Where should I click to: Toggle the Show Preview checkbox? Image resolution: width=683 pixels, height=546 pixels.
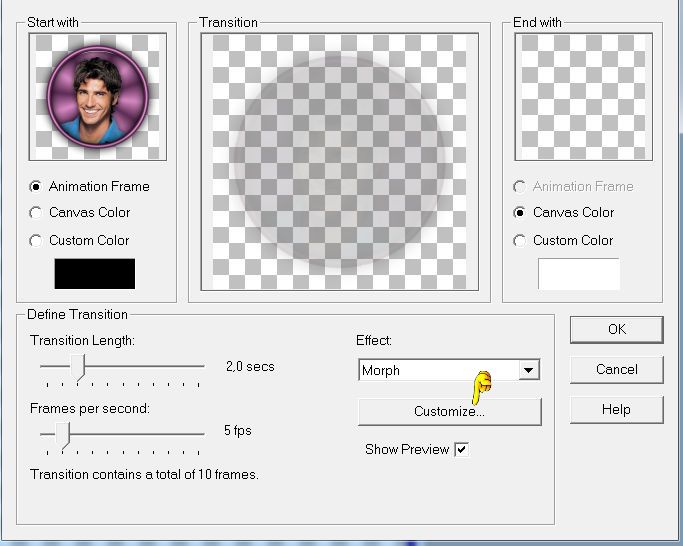(x=461, y=449)
